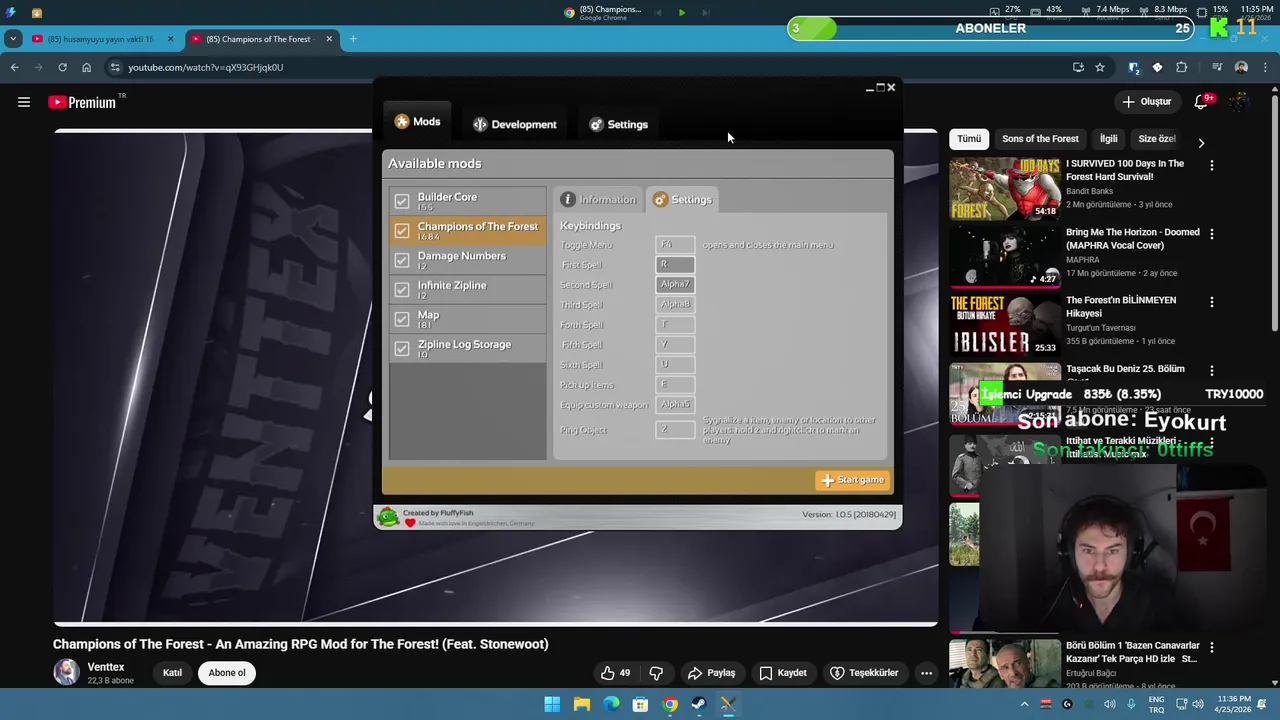The image size is (1280, 720).
Task: Open the YouTube guide hamburger menu
Action: pos(24,102)
